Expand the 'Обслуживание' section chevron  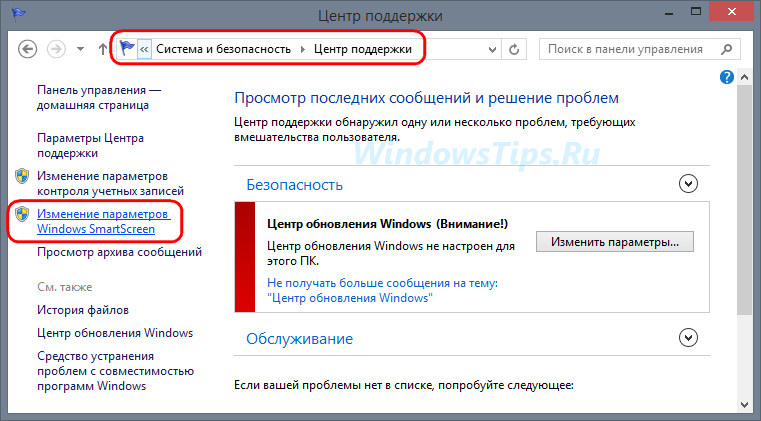click(x=688, y=337)
